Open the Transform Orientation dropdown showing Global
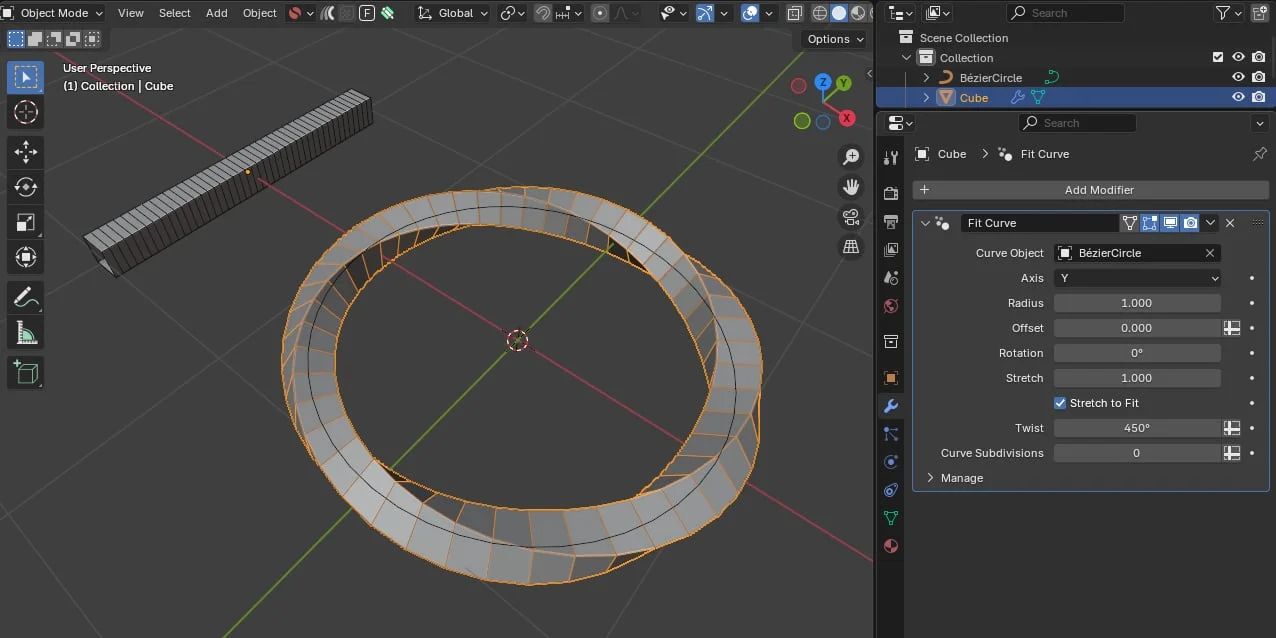This screenshot has height=638, width=1276. tap(455, 13)
